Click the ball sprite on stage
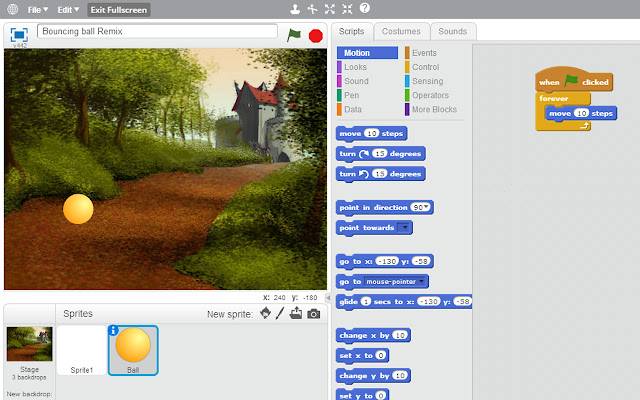Viewport: 640px width, 400px height. (78, 209)
